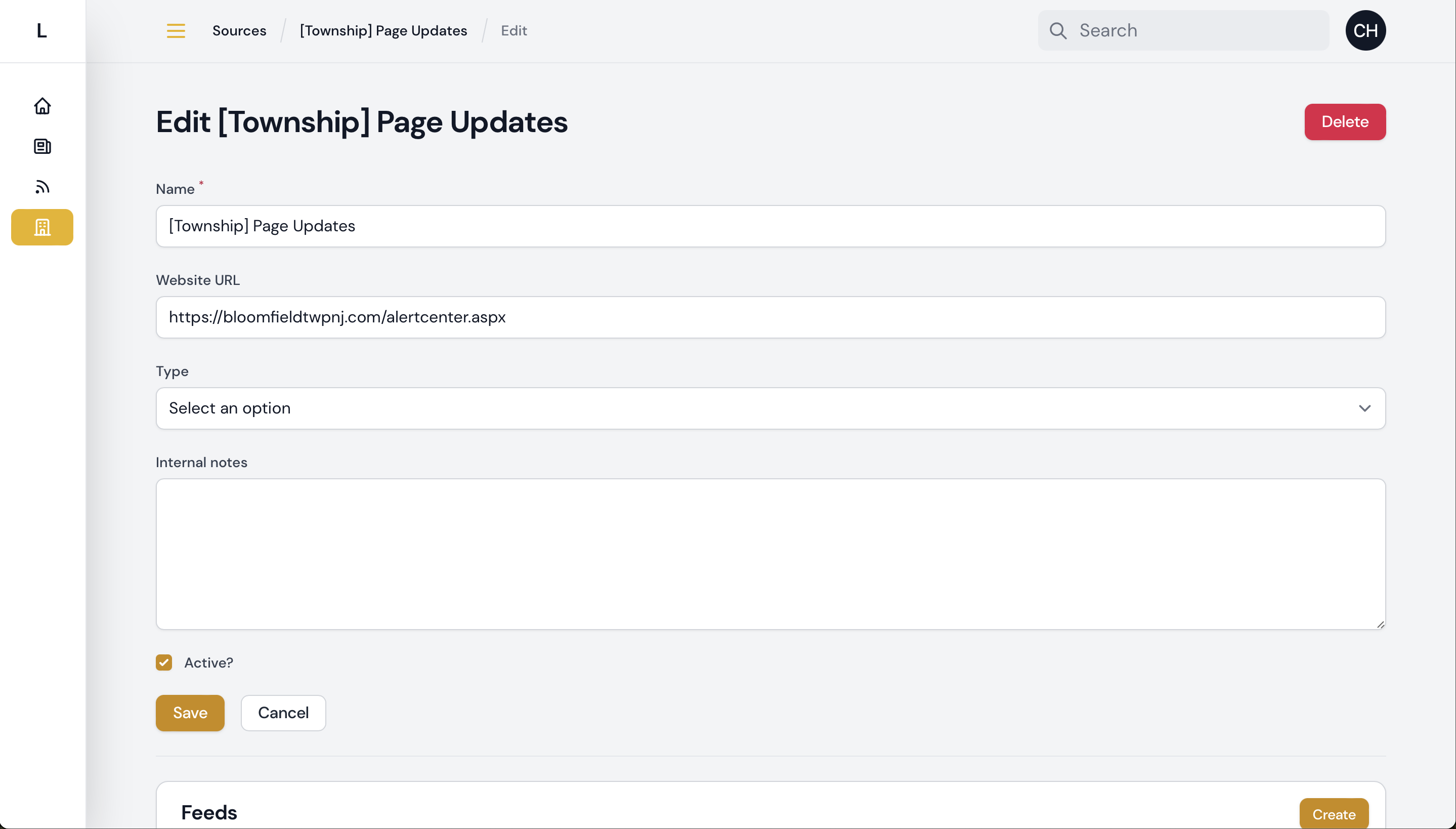This screenshot has height=829, width=1456.
Task: Uncheck the Active? checkbox
Action: tap(164, 663)
